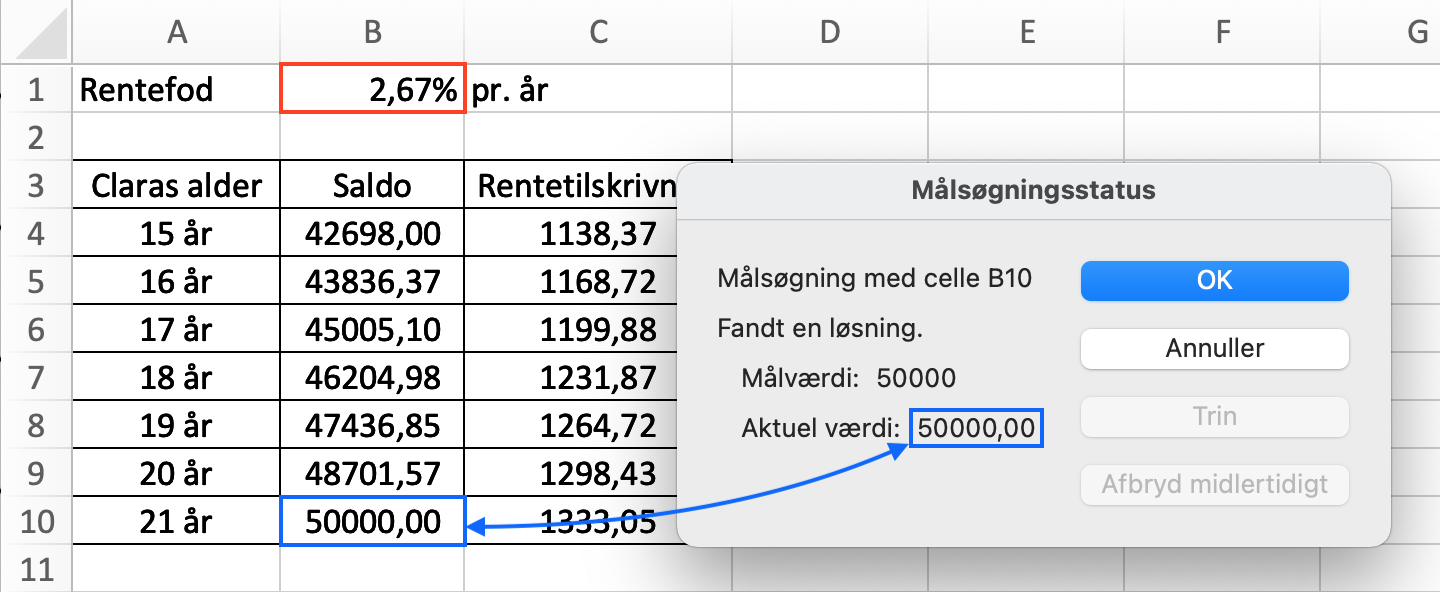Select the Claras alder header cell

pyautogui.click(x=177, y=185)
